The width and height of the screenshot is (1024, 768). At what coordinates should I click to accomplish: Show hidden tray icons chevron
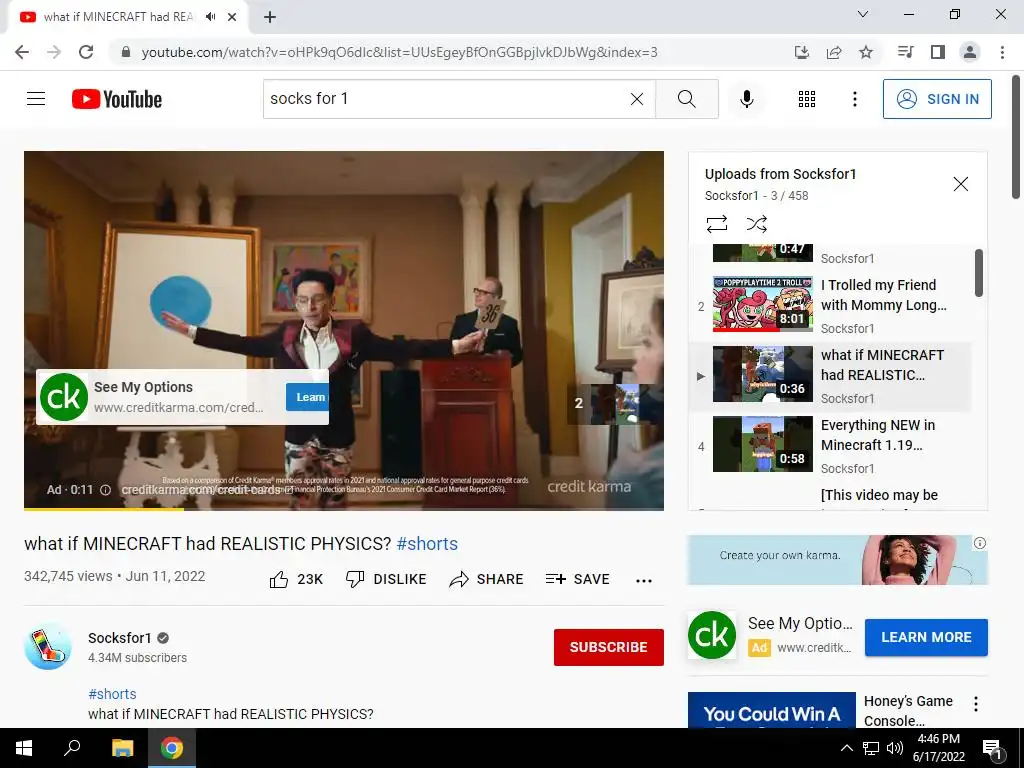[x=846, y=748]
